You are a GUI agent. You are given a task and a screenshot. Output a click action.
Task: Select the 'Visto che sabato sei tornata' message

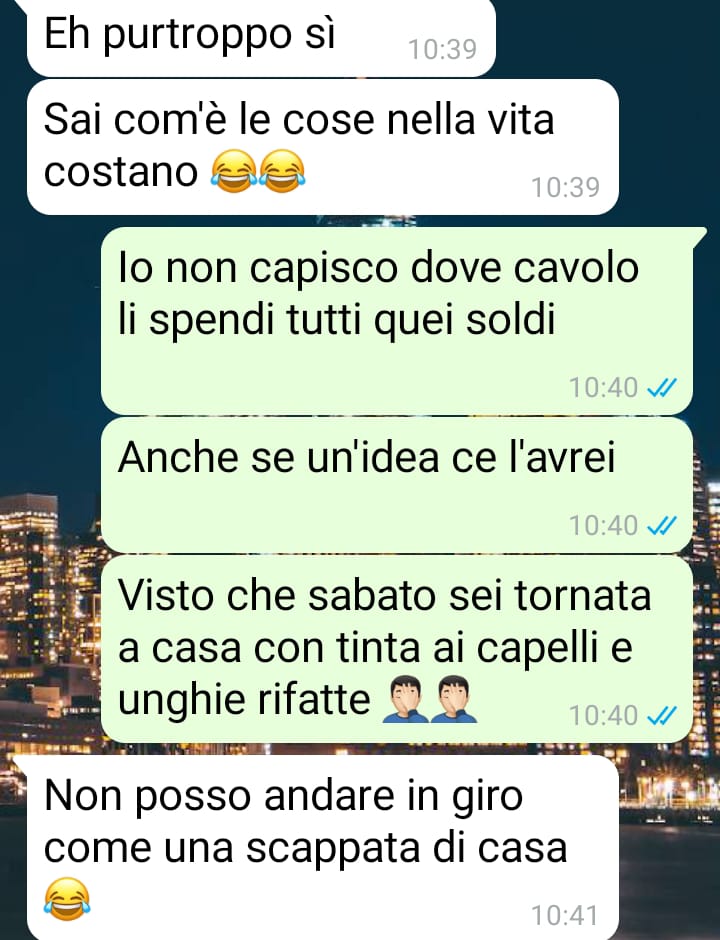tap(397, 649)
